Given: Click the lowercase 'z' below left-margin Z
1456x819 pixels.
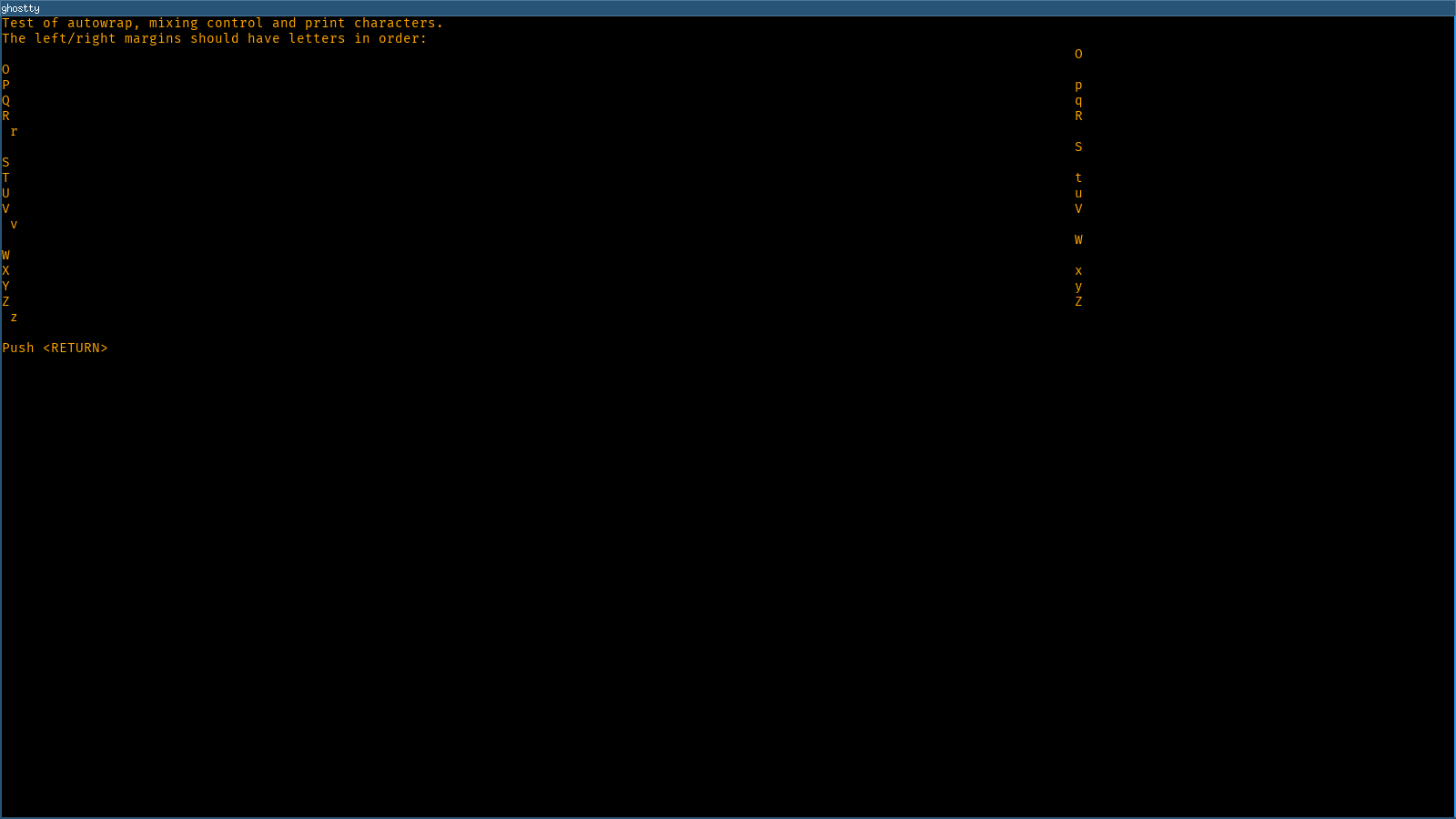Looking at the screenshot, I should [14, 318].
